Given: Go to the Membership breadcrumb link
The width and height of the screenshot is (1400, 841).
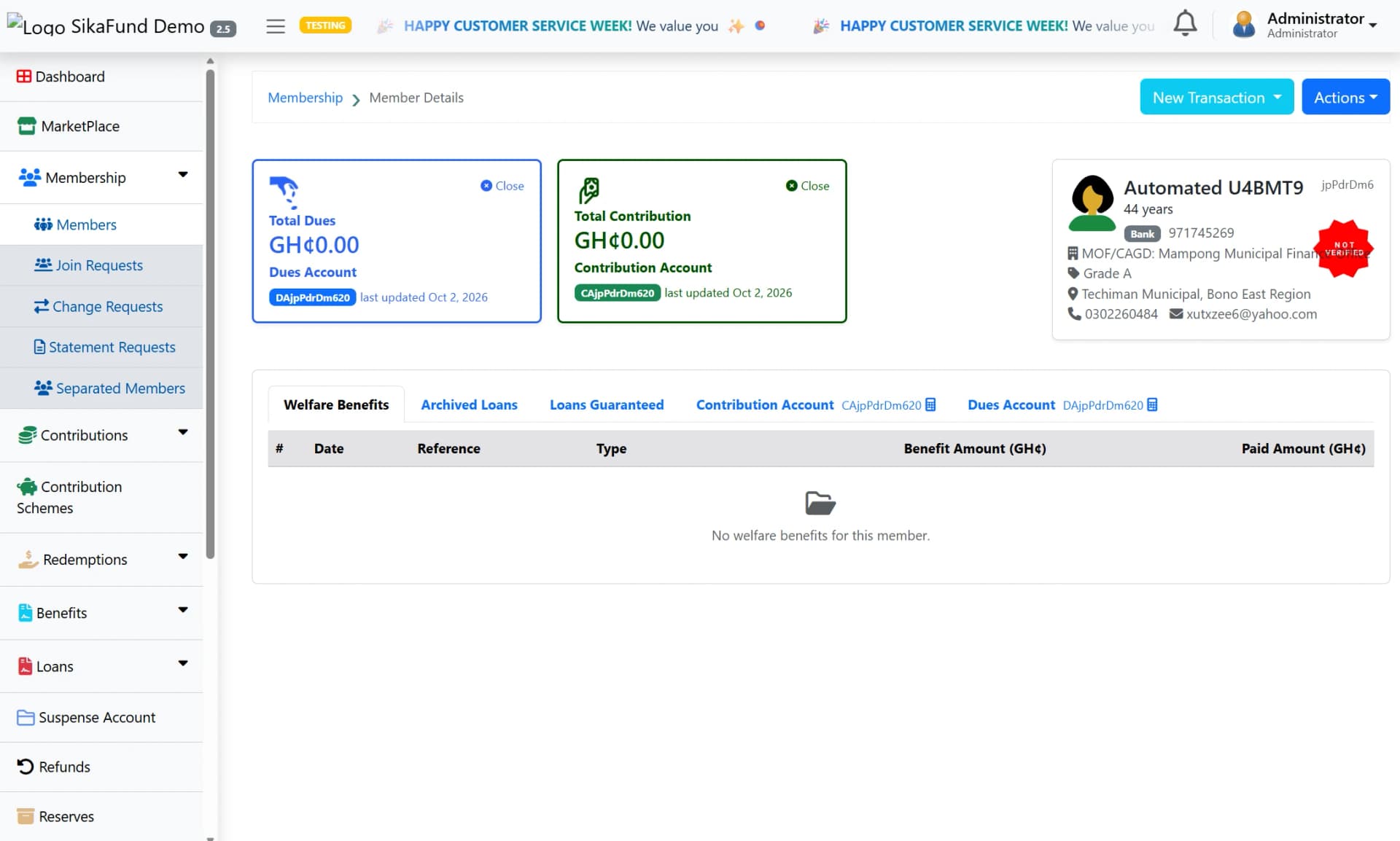Looking at the screenshot, I should 305,98.
